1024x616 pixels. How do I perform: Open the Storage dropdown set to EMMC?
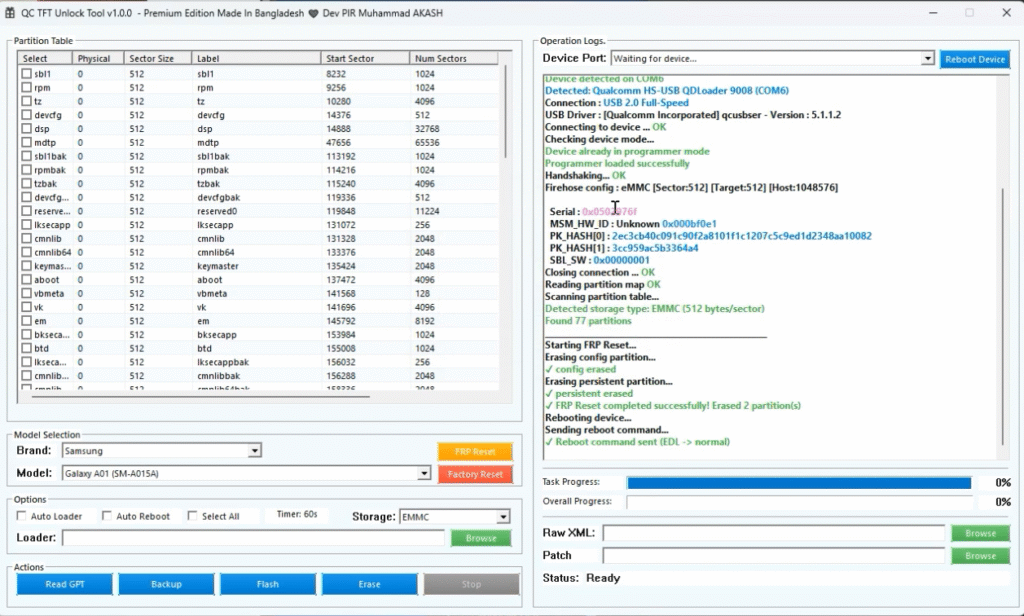click(x=501, y=516)
